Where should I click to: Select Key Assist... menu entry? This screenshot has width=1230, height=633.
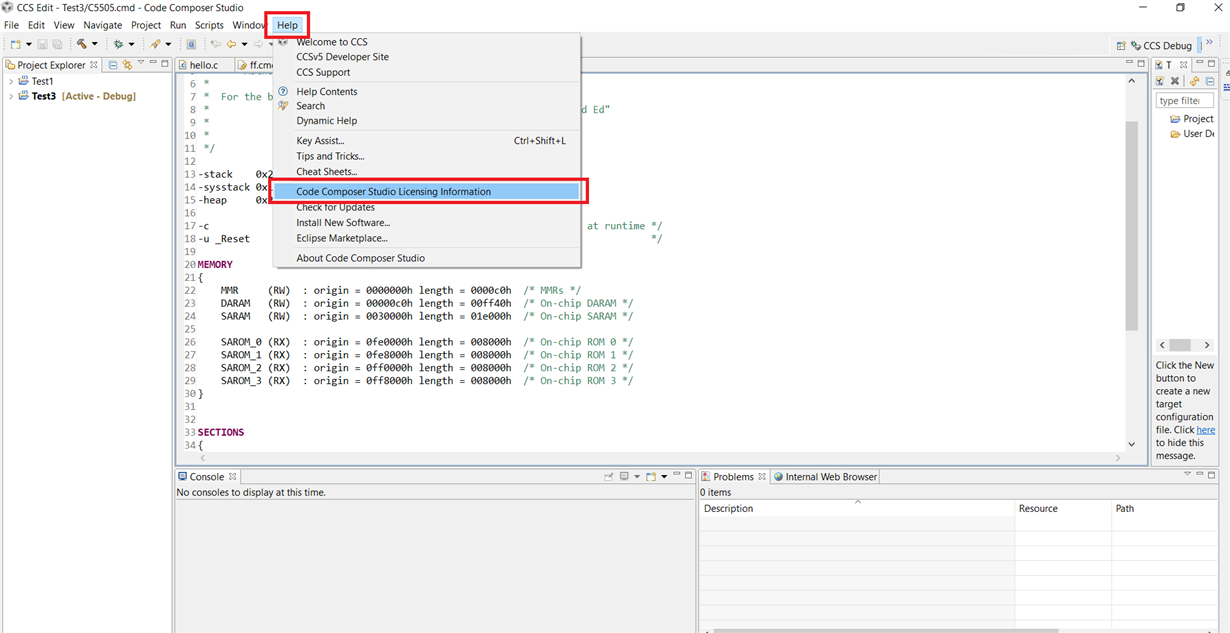click(x=427, y=141)
